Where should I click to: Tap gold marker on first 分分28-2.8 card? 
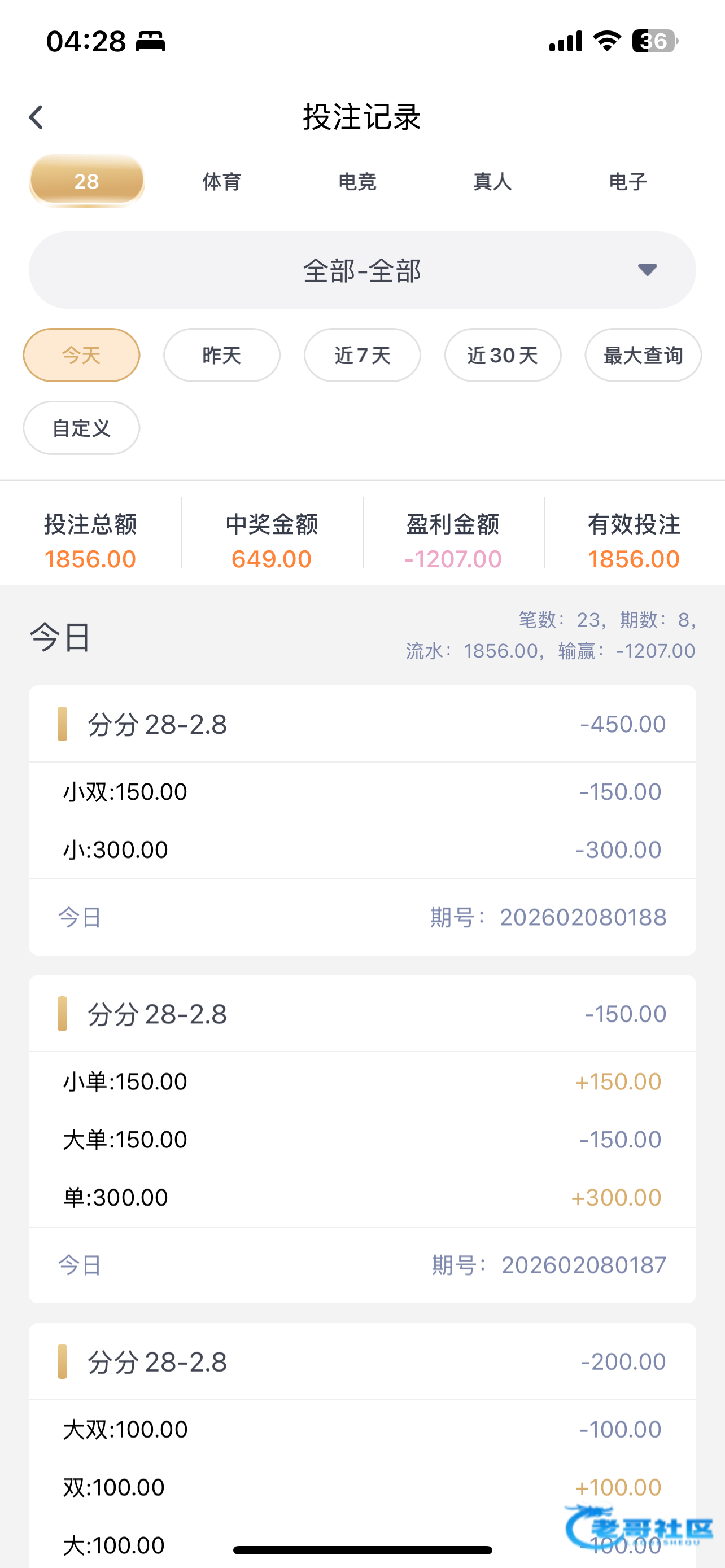tap(62, 724)
